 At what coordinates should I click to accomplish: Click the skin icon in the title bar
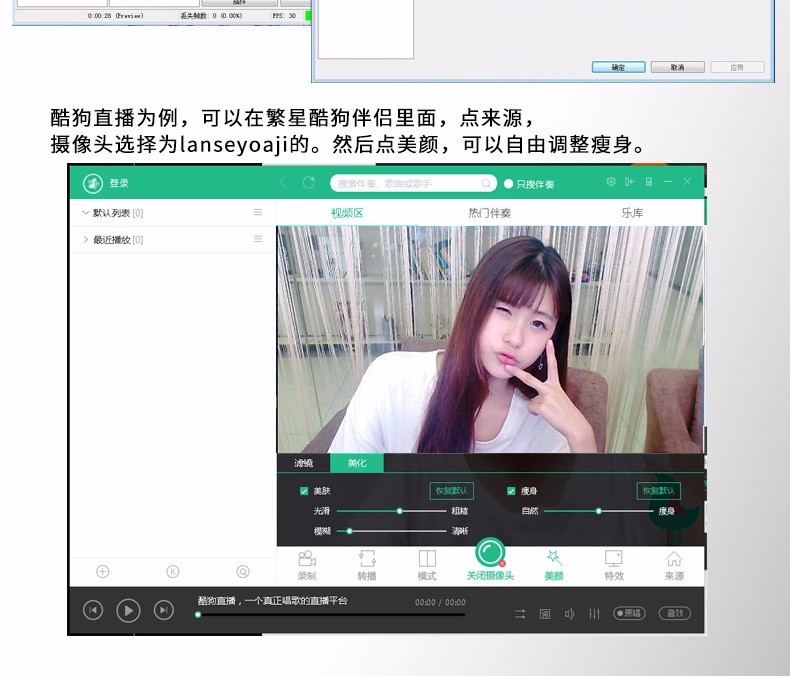(x=649, y=182)
